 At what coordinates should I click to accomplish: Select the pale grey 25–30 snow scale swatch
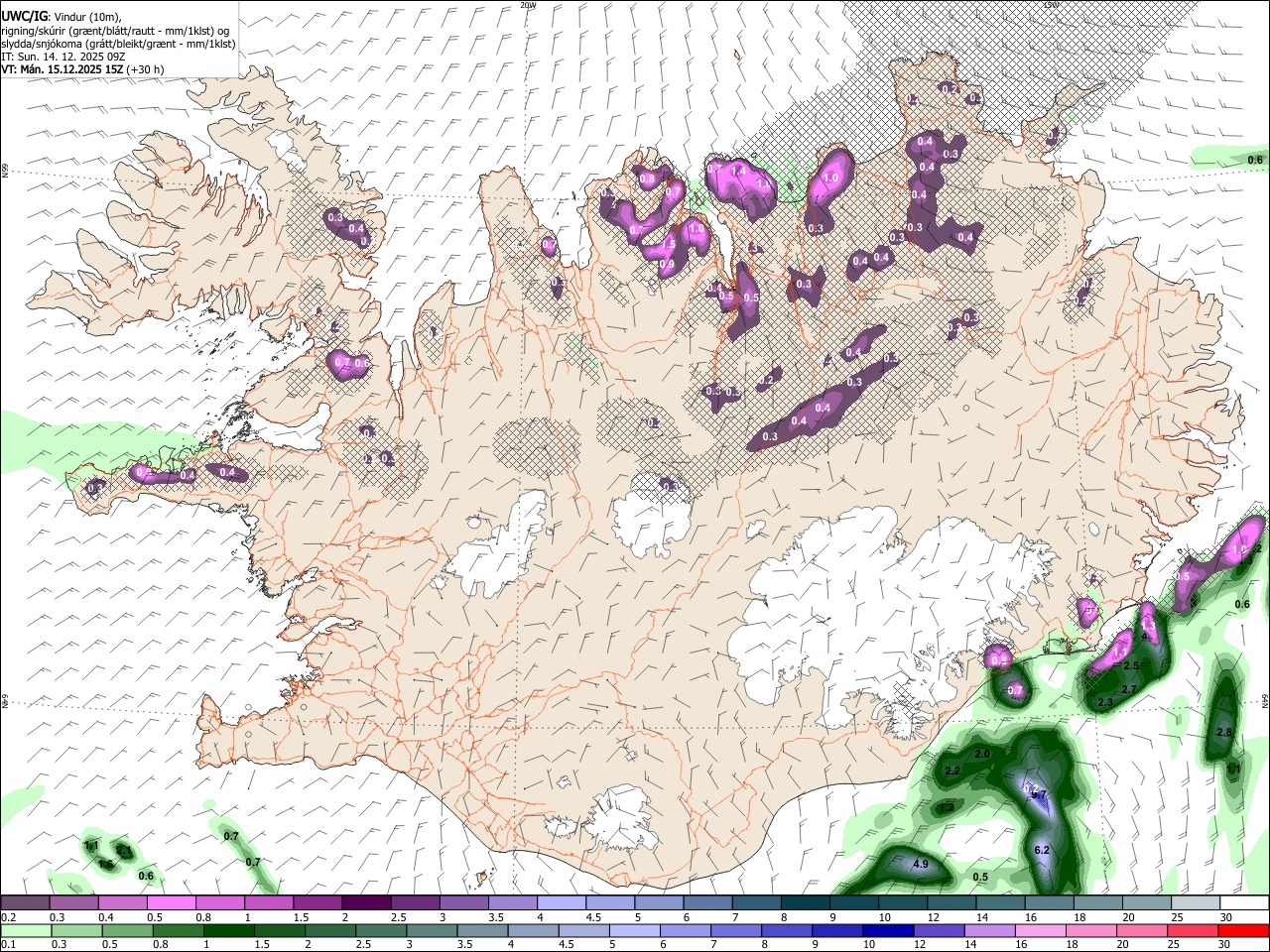(1195, 902)
